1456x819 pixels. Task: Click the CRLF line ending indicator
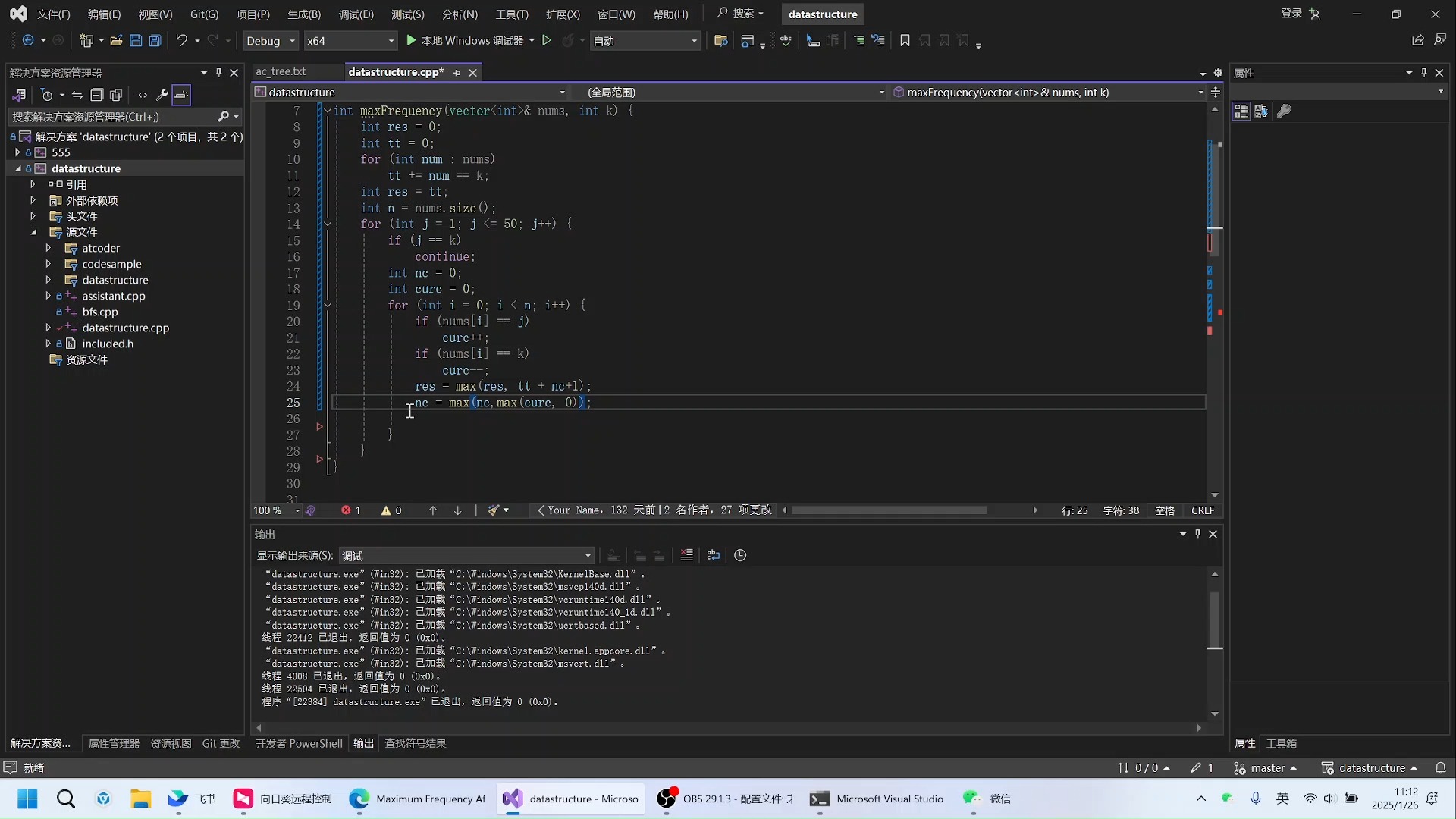pyautogui.click(x=1203, y=510)
